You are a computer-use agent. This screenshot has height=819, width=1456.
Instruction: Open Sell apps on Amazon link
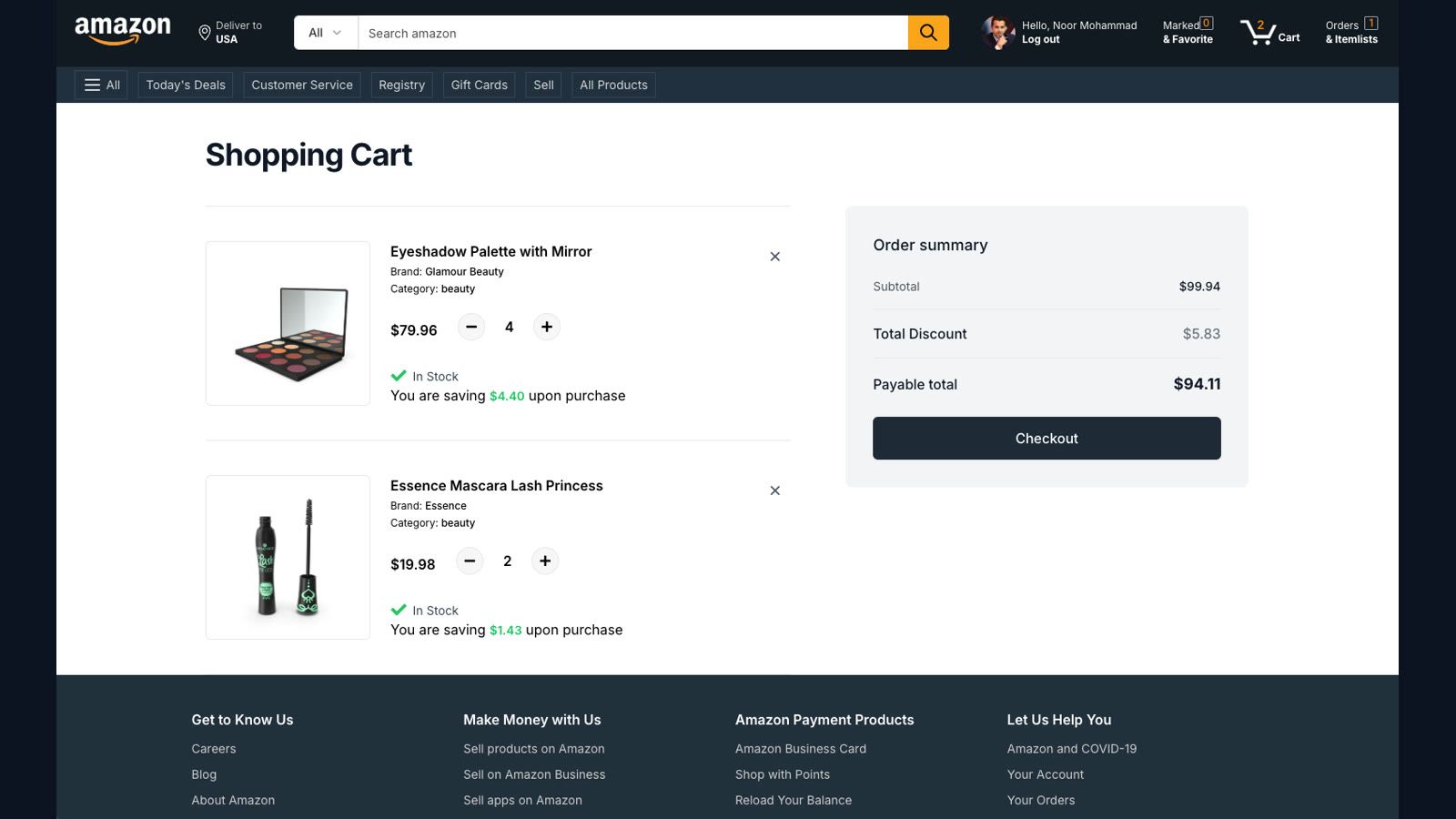[522, 800]
